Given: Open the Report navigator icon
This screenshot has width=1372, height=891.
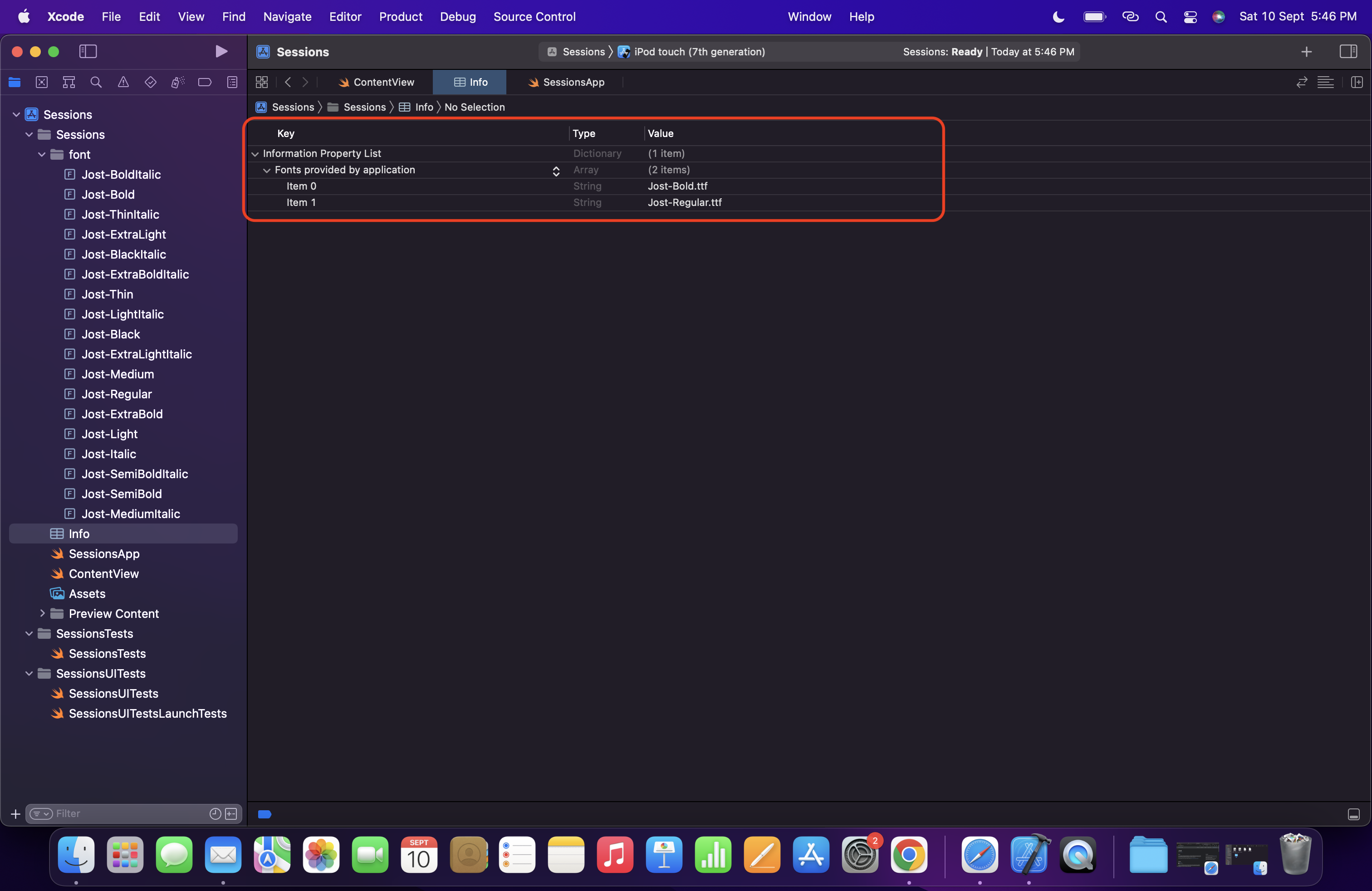Looking at the screenshot, I should 232,83.
